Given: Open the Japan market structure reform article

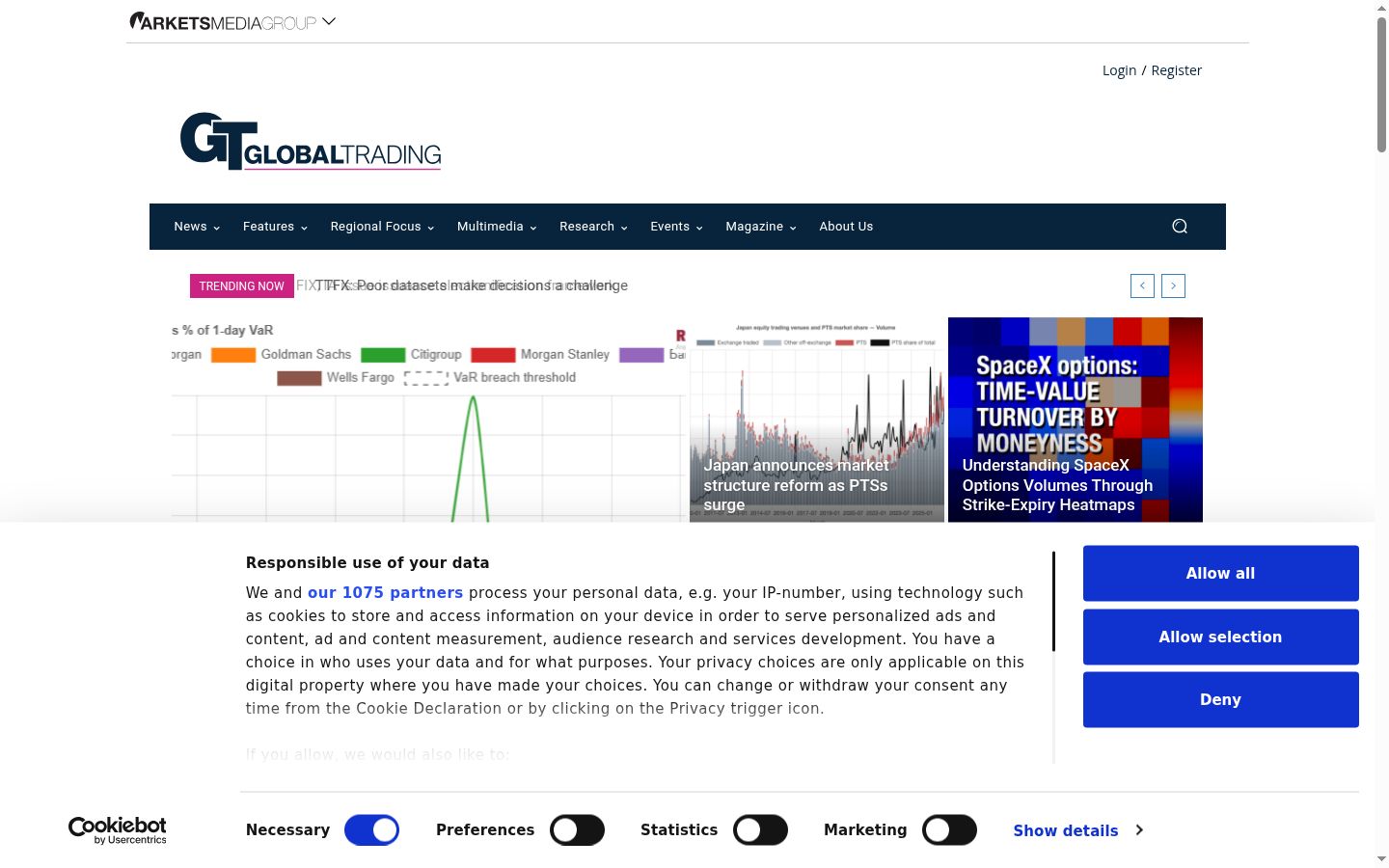Looking at the screenshot, I should pyautogui.click(x=796, y=485).
